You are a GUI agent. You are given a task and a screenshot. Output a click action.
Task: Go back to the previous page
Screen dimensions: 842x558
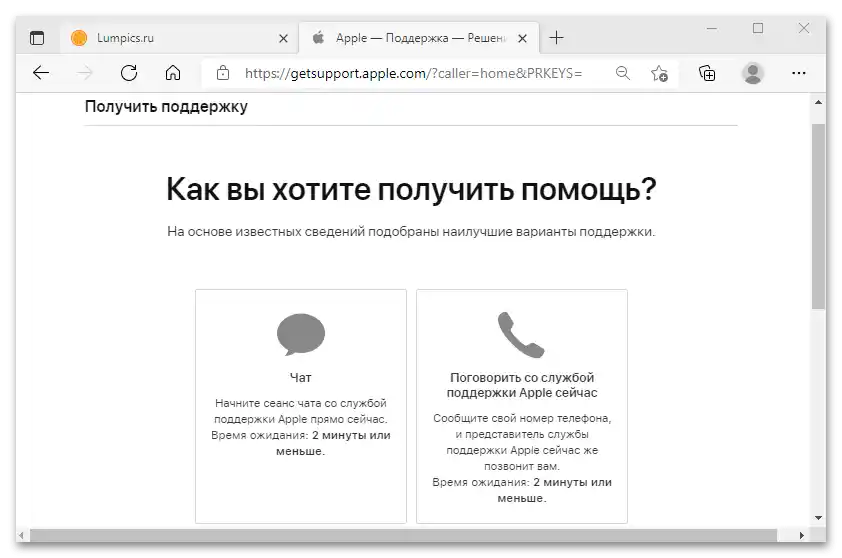click(x=41, y=73)
